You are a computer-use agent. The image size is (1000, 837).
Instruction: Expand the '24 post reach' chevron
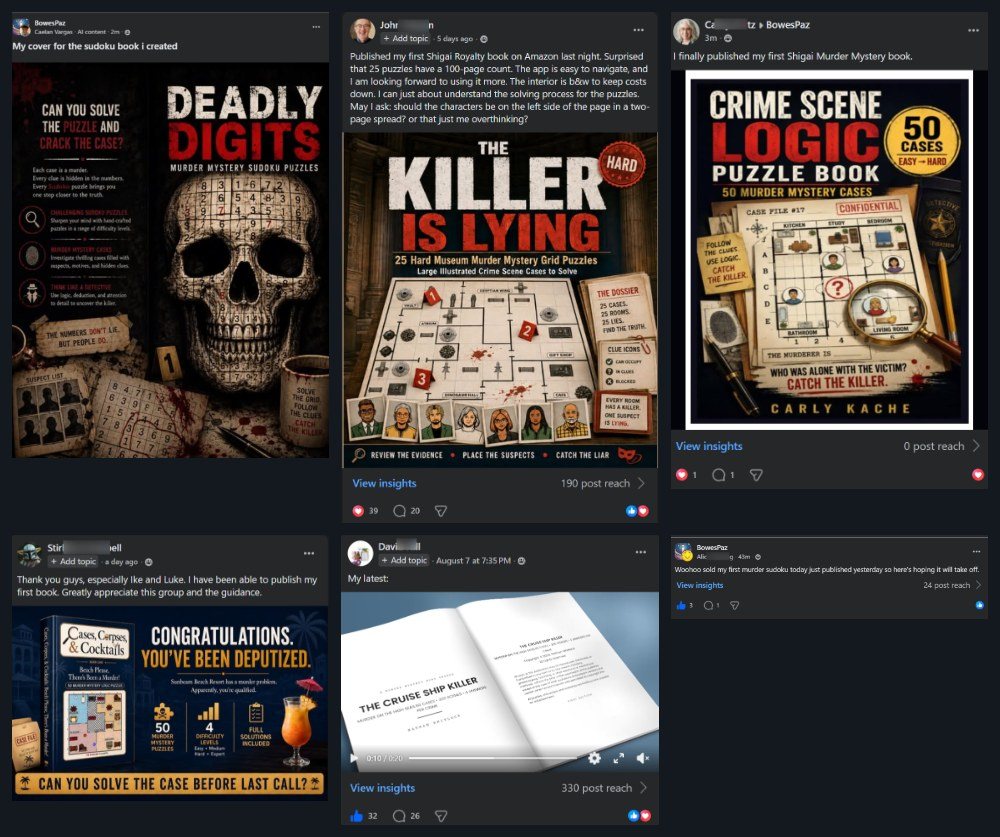click(978, 585)
